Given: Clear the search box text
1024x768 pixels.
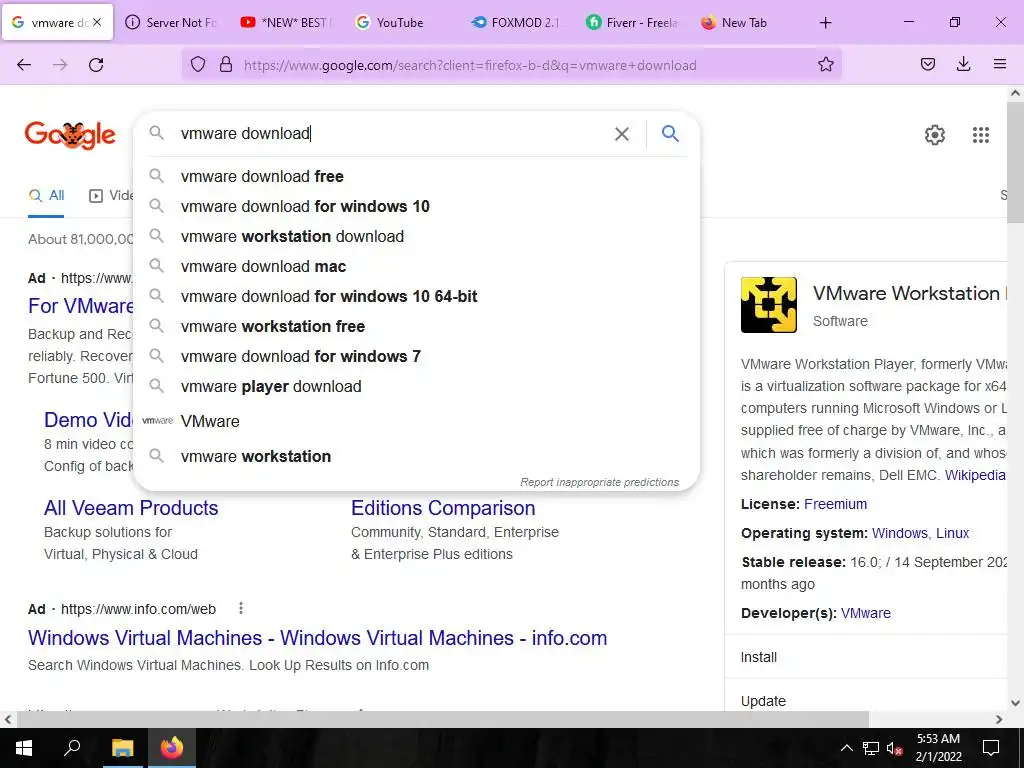Looking at the screenshot, I should point(622,134).
